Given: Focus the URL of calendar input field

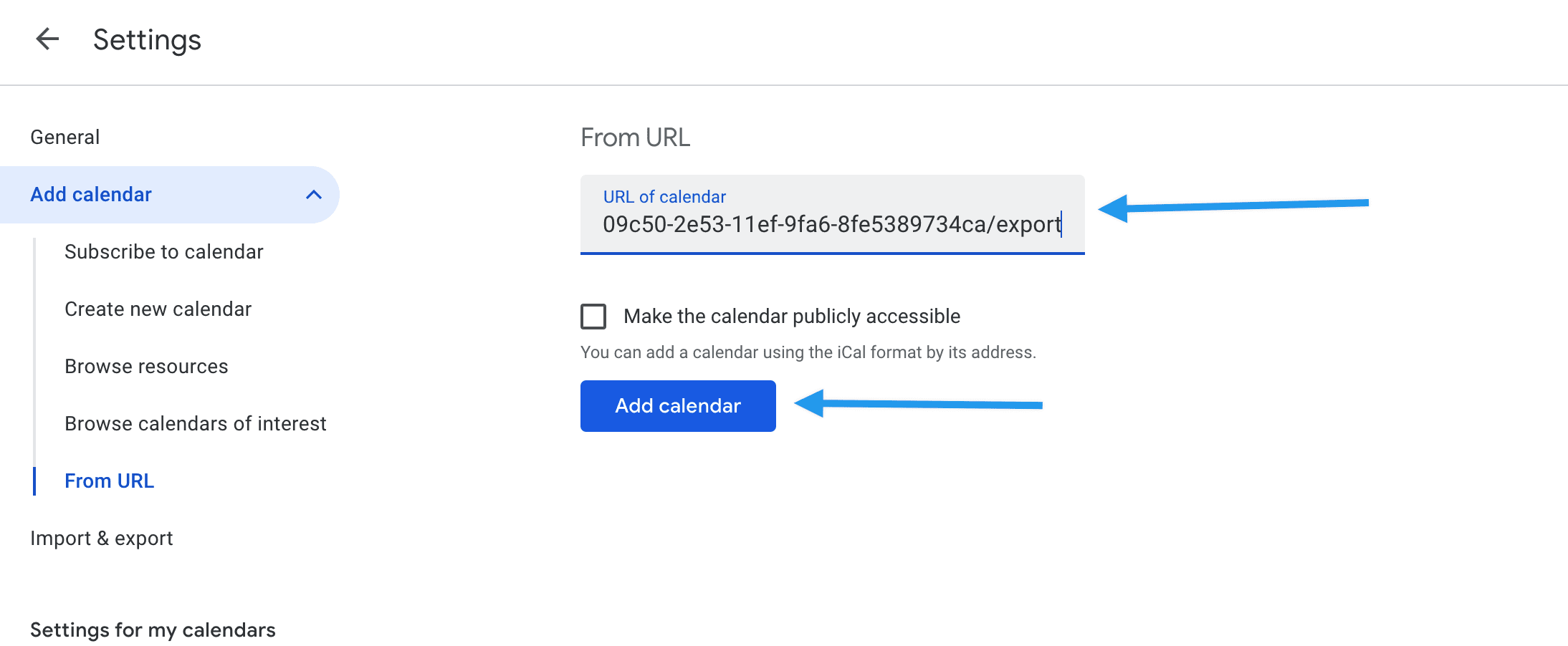Looking at the screenshot, I should (831, 224).
